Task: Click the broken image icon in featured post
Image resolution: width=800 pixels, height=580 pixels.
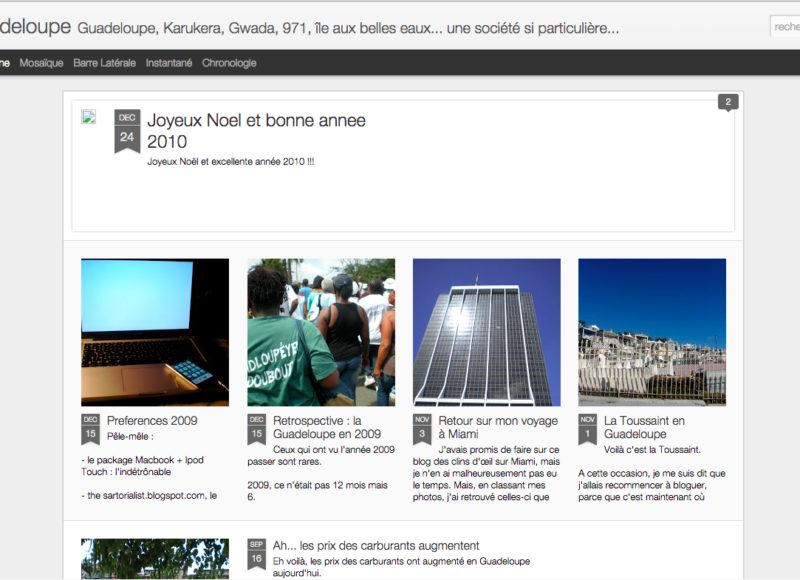Action: point(88,117)
